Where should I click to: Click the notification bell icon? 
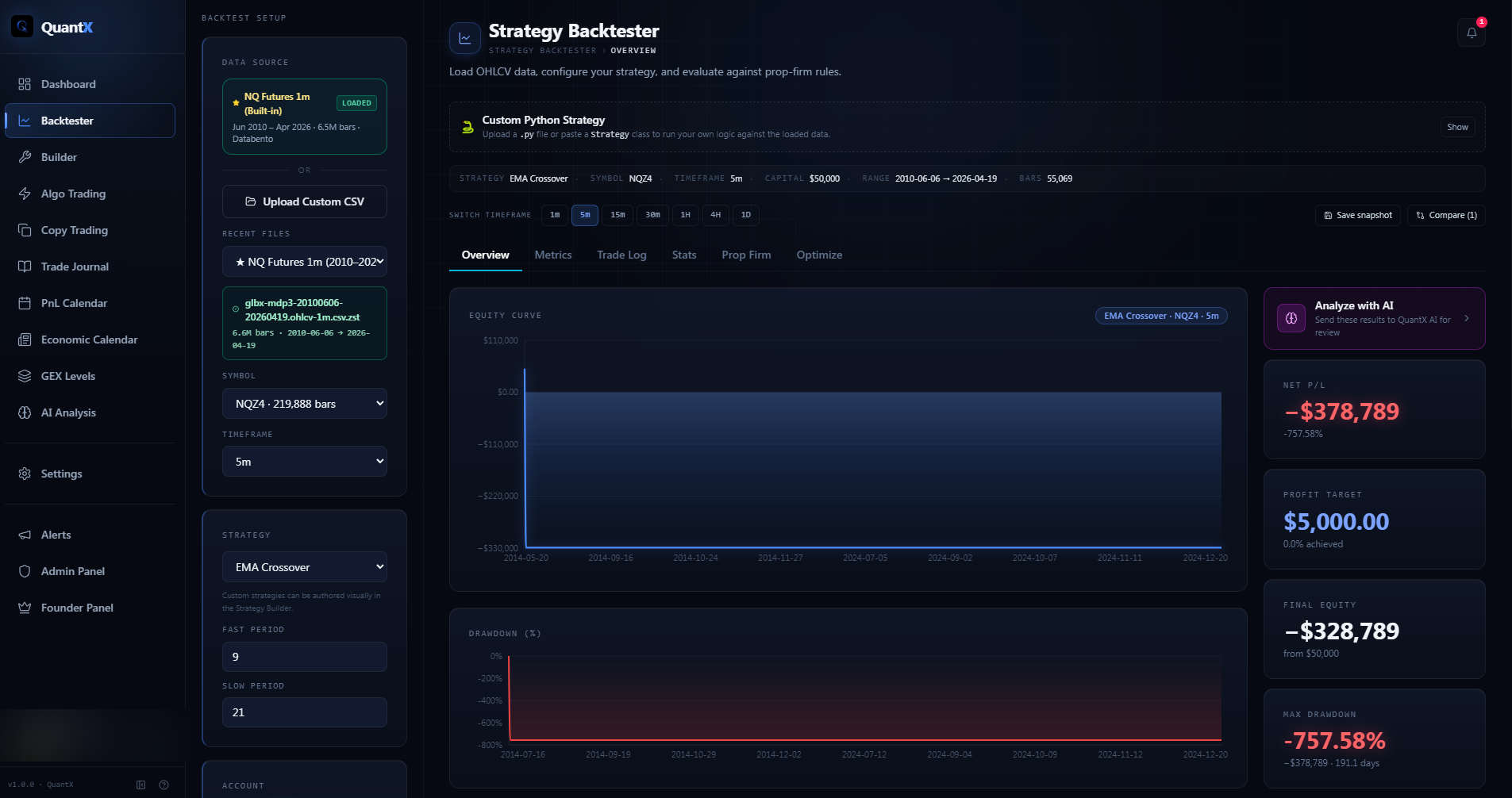1472,33
